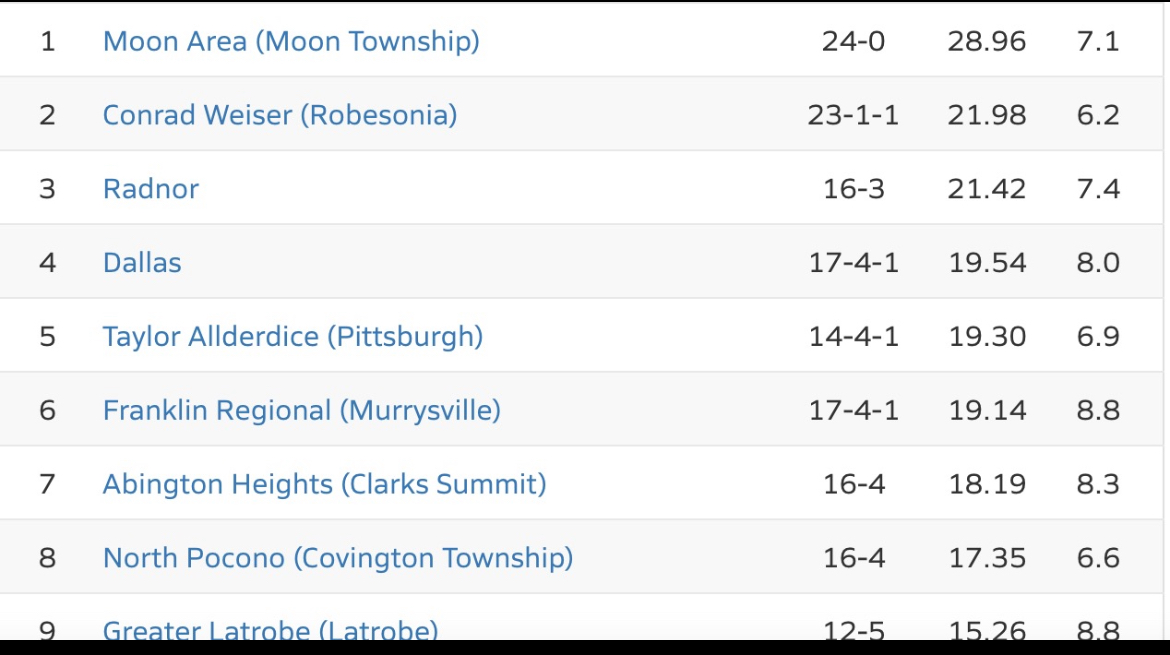This screenshot has height=655, width=1170.
Task: Click the 19.30 rating for Taylor Allderdice
Action: (x=987, y=336)
